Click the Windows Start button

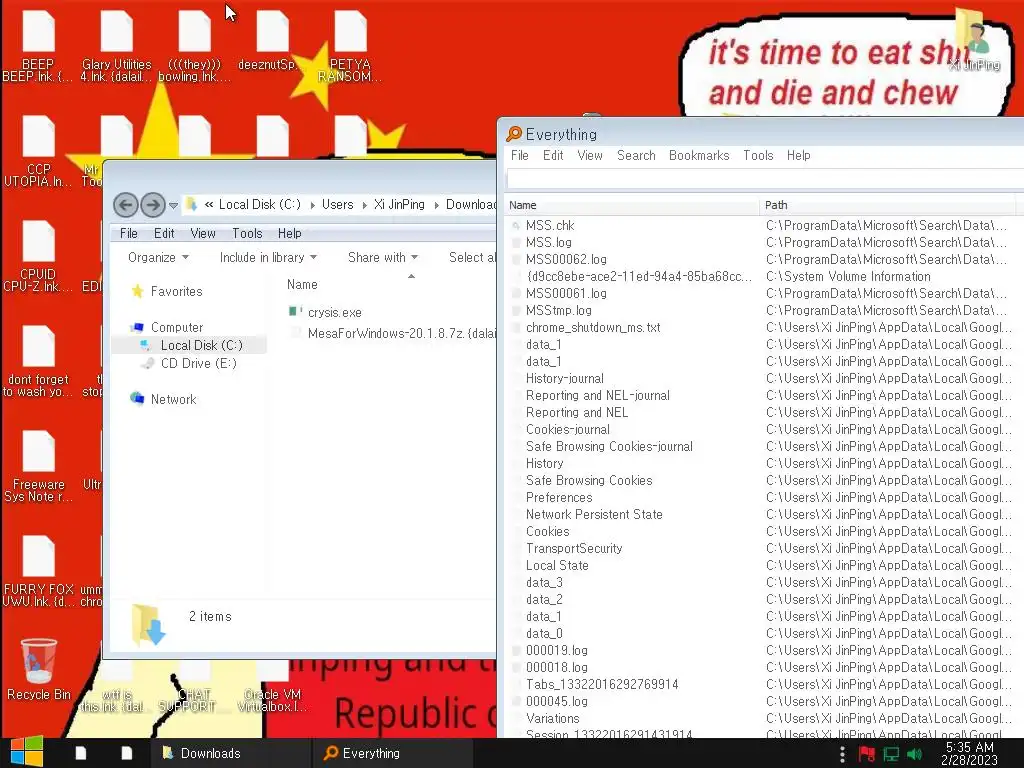click(x=27, y=752)
